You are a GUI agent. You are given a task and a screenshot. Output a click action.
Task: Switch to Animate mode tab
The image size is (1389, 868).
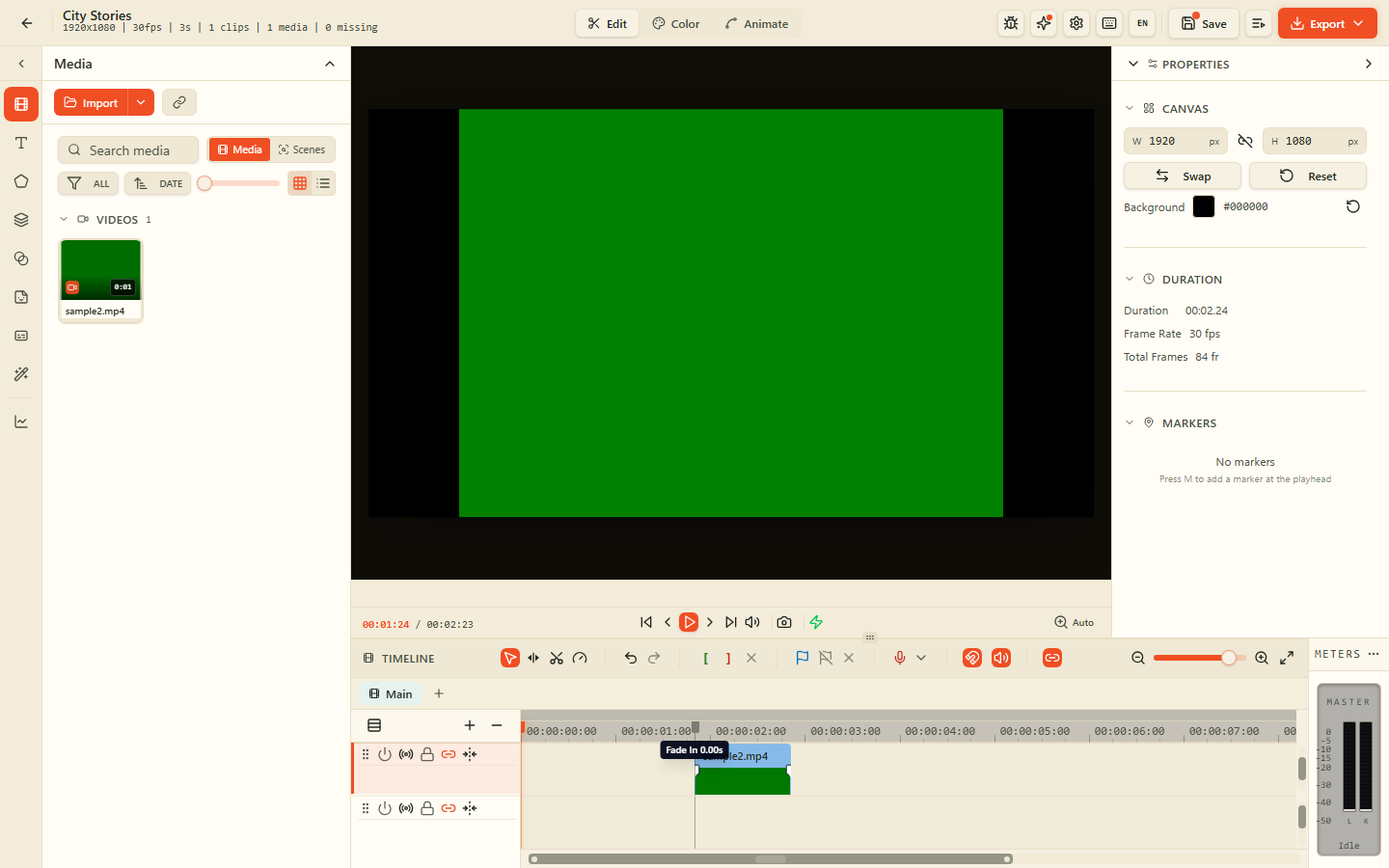coord(757,23)
